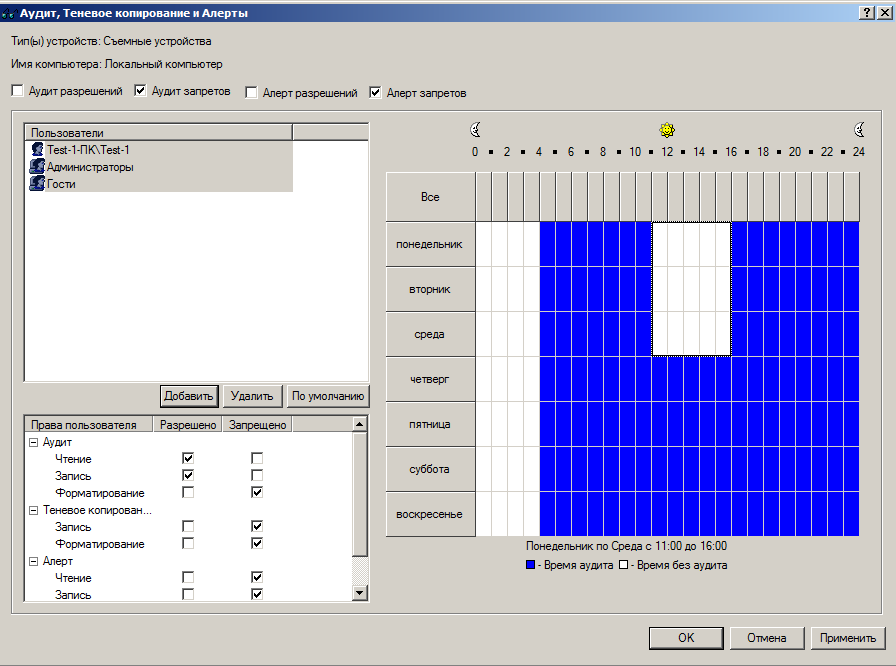Select the четверг day row header
The height and width of the screenshot is (666, 896).
pyautogui.click(x=430, y=379)
